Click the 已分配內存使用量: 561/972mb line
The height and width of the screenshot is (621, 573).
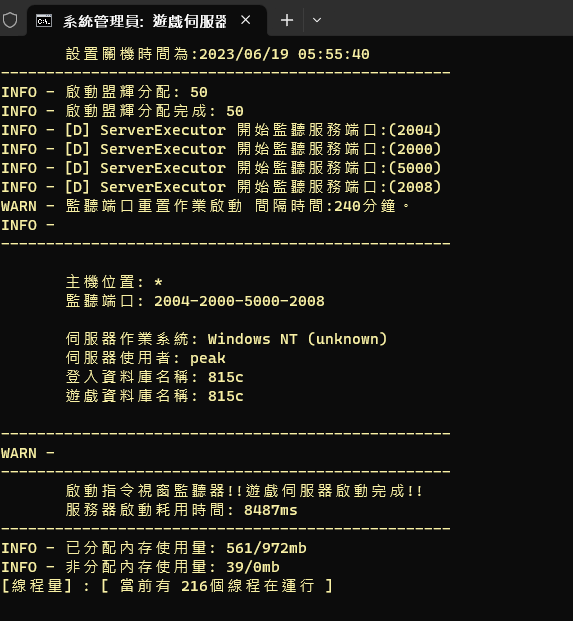point(154,548)
